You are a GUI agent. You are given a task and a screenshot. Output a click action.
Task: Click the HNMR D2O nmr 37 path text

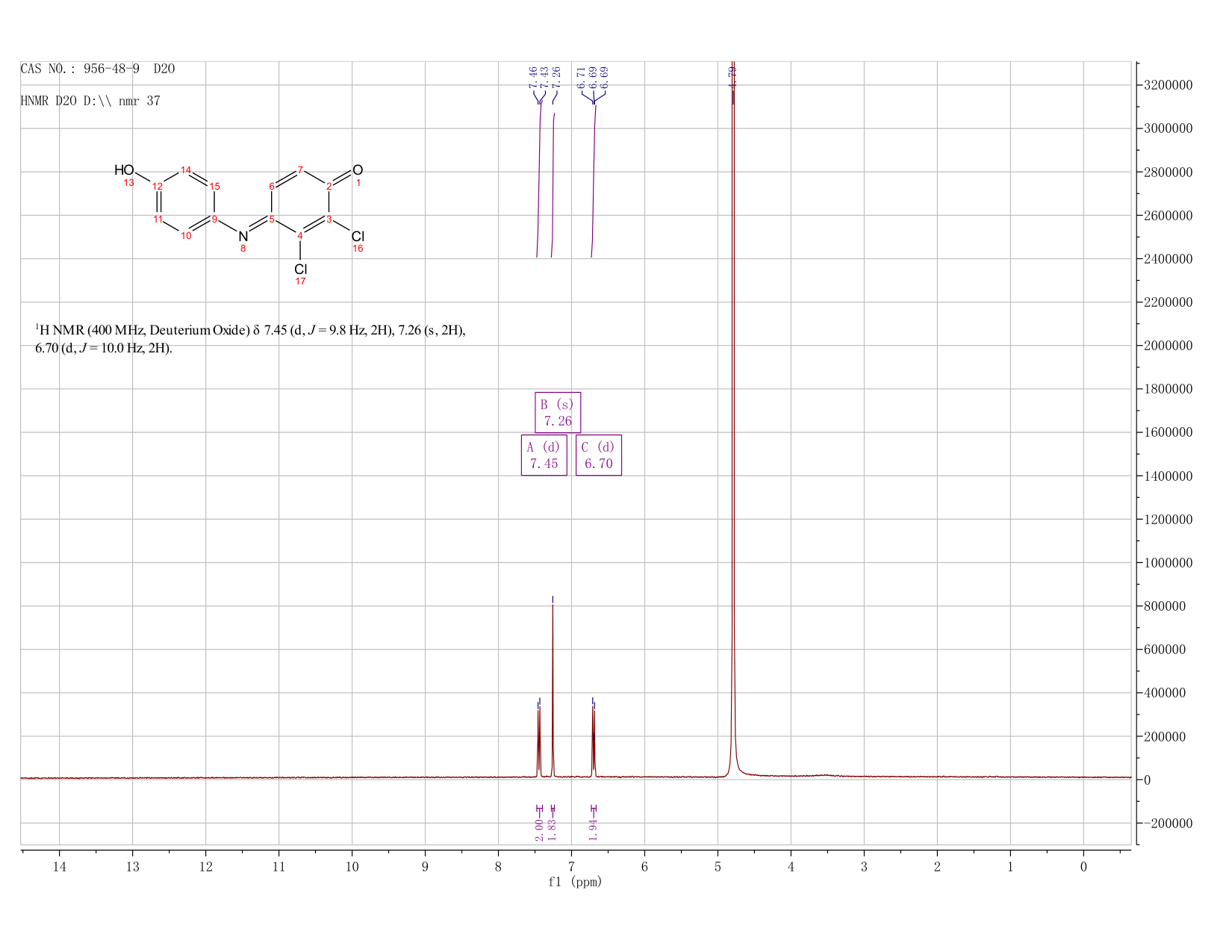click(x=90, y=101)
